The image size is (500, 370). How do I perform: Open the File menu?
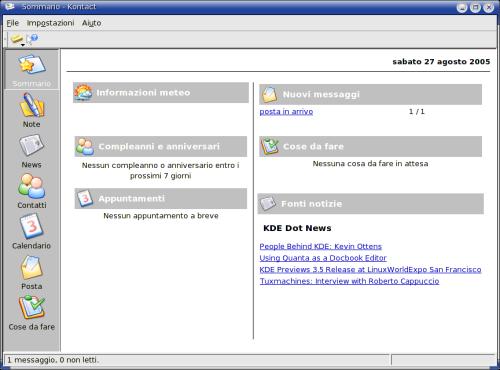(x=13, y=23)
